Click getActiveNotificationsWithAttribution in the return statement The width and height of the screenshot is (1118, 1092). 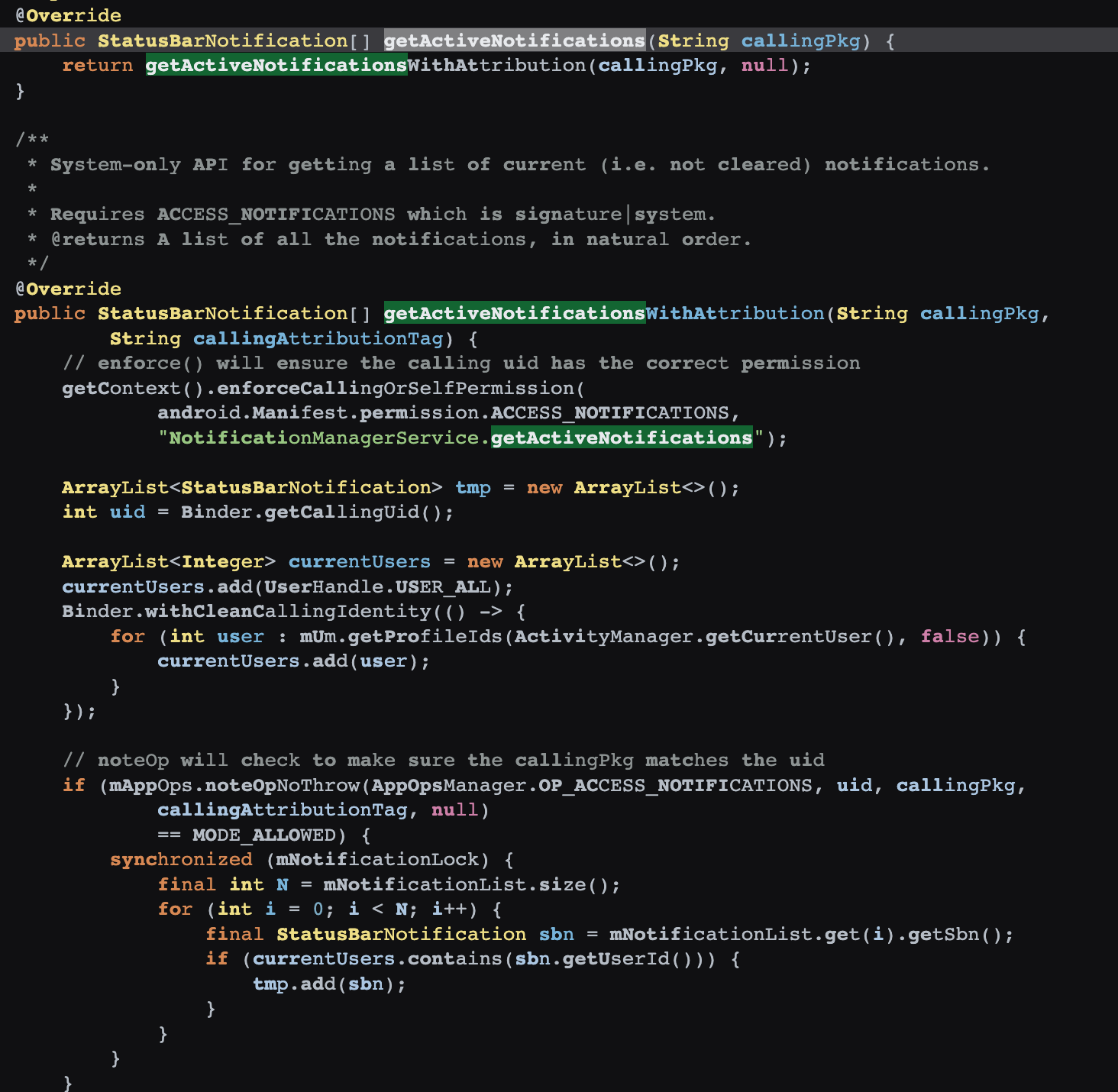pyautogui.click(x=366, y=66)
